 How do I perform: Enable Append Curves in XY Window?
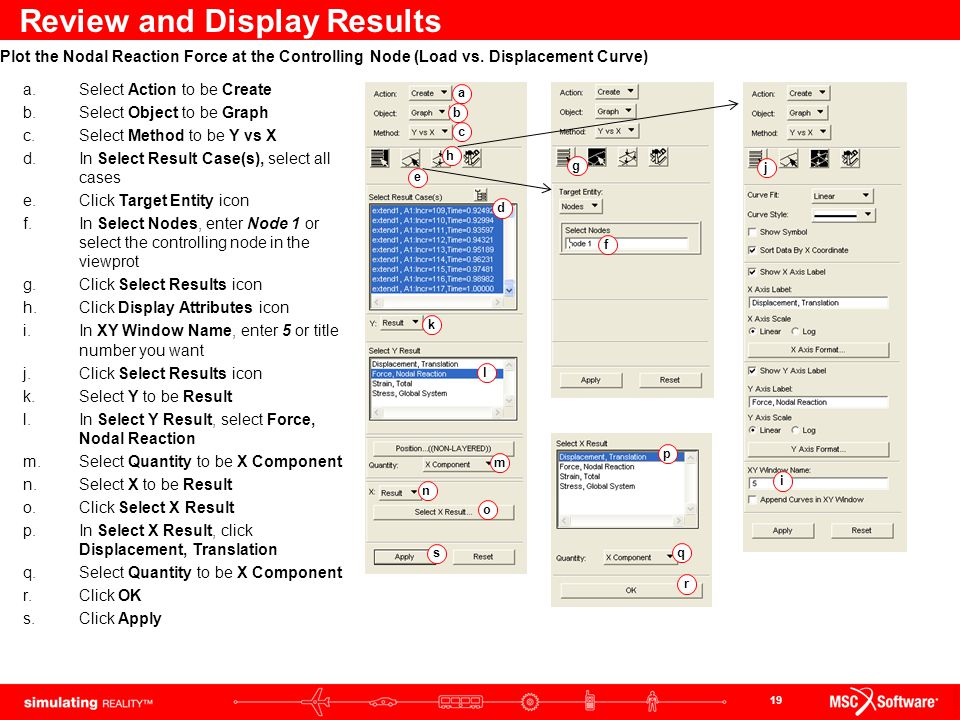pos(752,500)
